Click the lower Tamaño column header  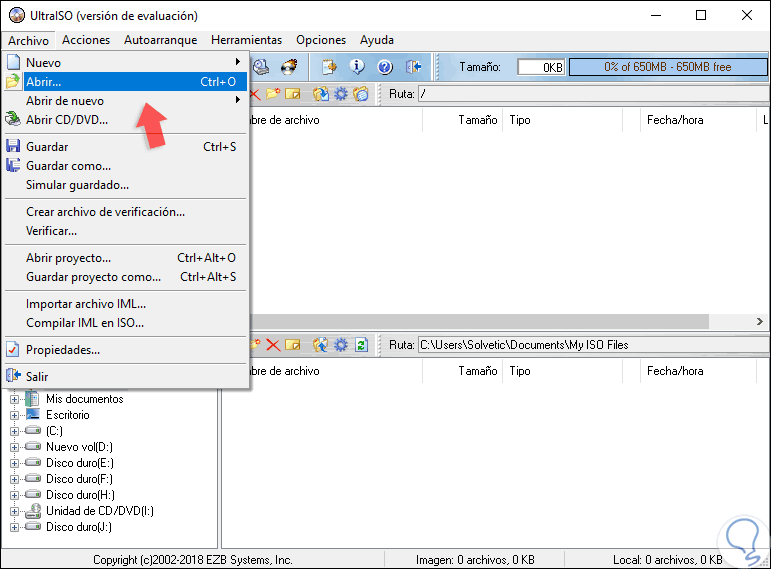coord(462,371)
